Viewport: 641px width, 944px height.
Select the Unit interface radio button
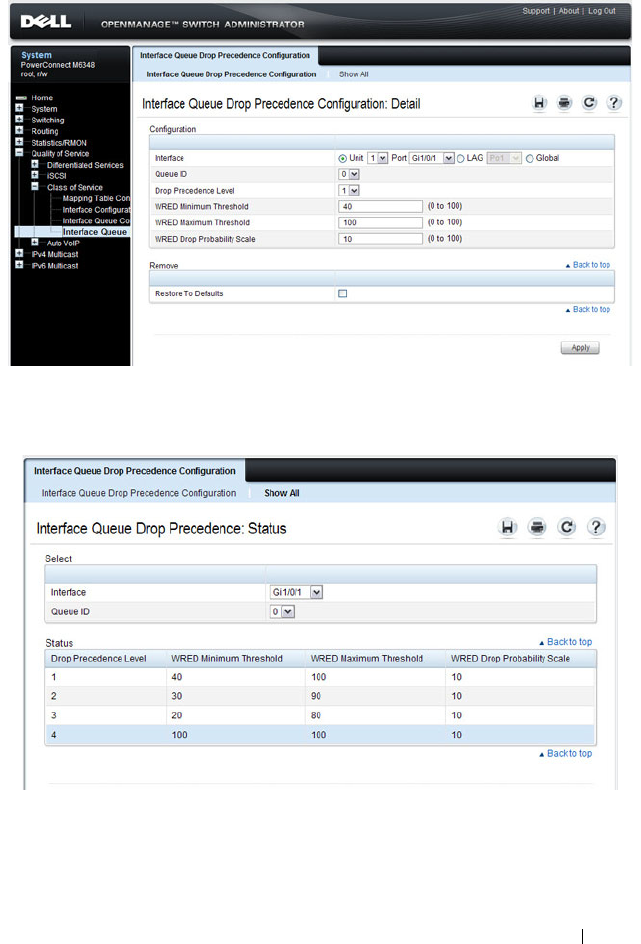(x=342, y=158)
